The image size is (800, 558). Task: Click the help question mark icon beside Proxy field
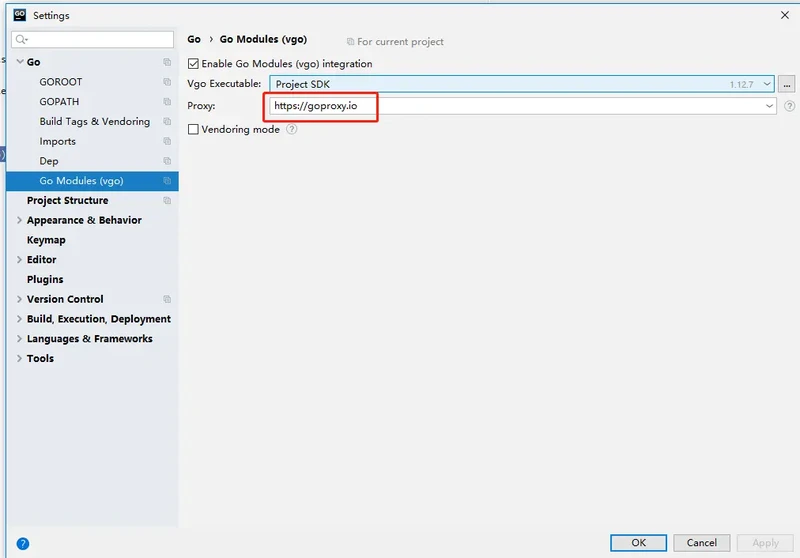789,106
